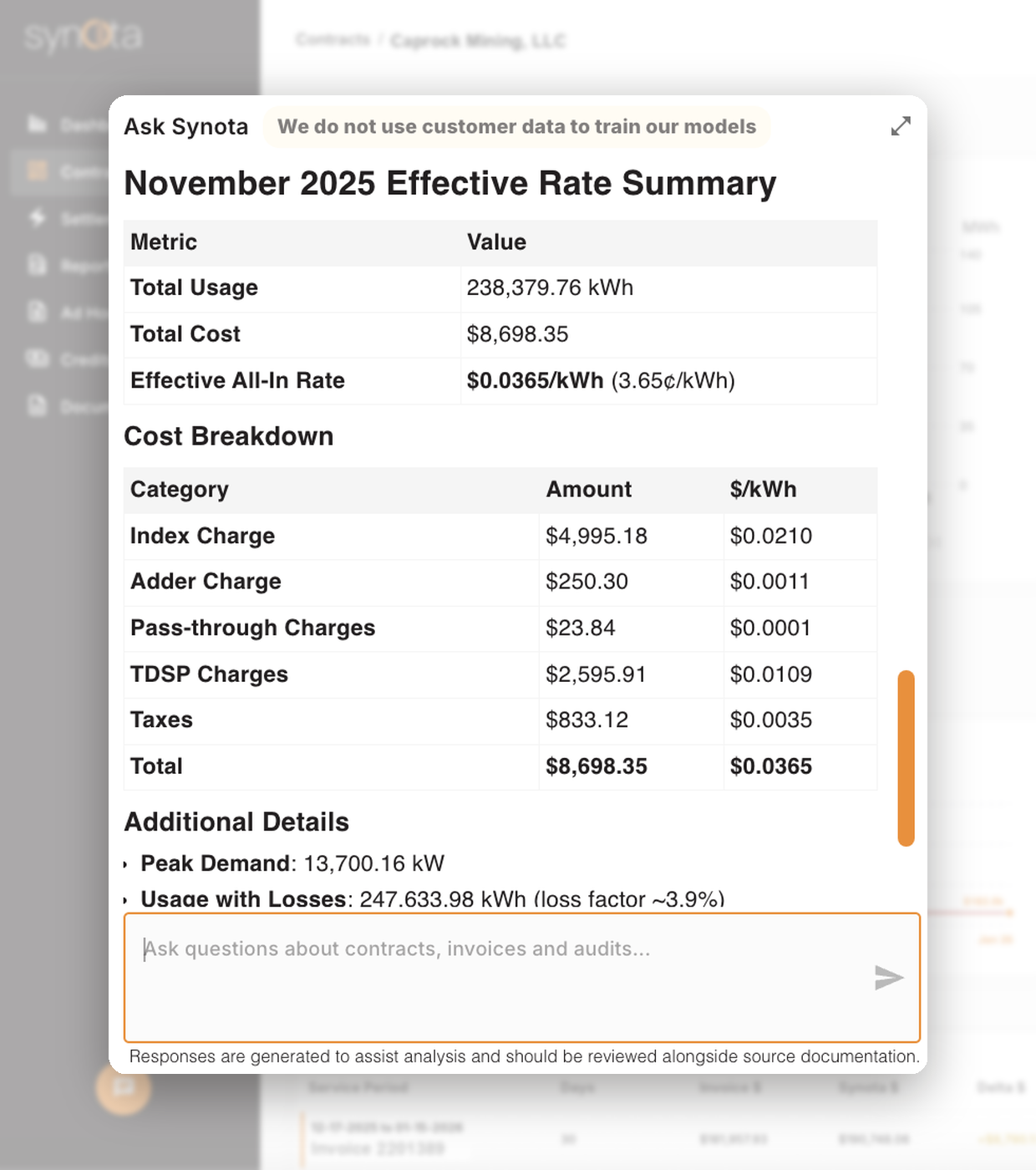Click the Category column header
The height and width of the screenshot is (1170, 1036).
click(x=180, y=490)
